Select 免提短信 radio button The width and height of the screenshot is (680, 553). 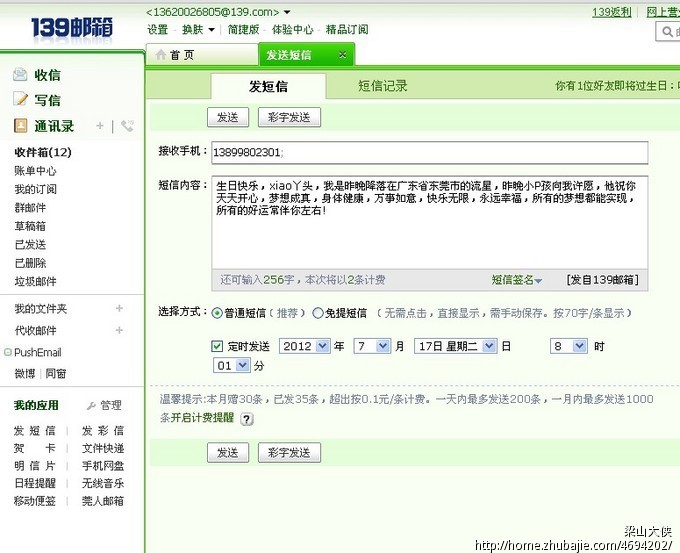[x=318, y=313]
